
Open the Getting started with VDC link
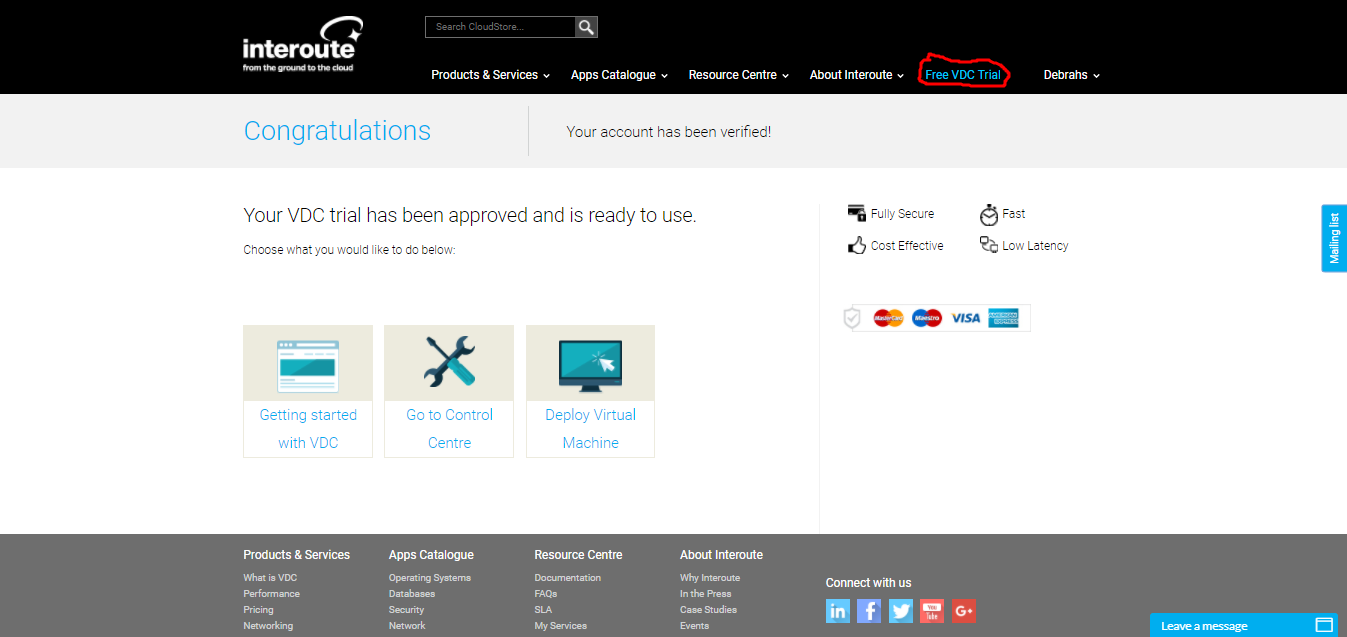[308, 429]
